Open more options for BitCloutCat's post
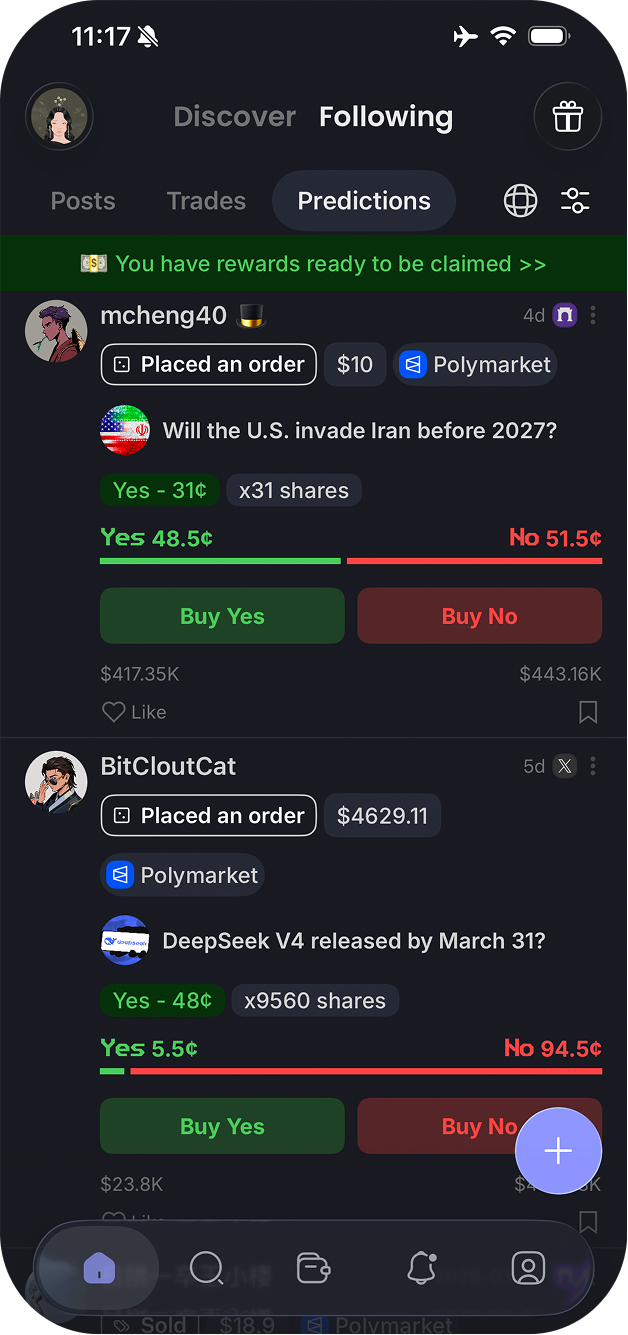Screen dimensions: 628x1335 (x=593, y=767)
